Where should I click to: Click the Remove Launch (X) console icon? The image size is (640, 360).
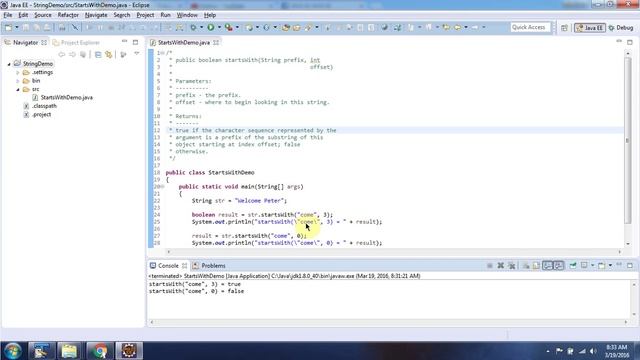[x=500, y=266]
